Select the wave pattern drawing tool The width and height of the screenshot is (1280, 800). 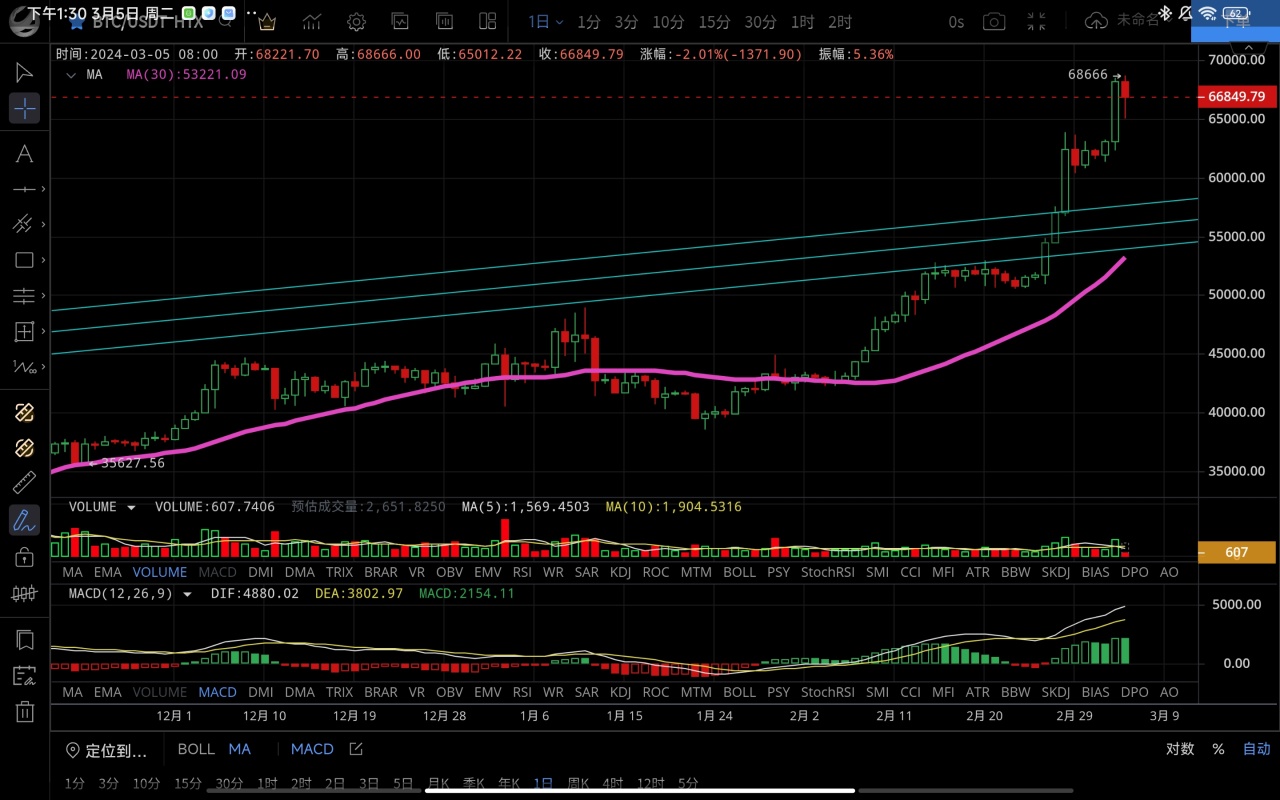point(24,367)
